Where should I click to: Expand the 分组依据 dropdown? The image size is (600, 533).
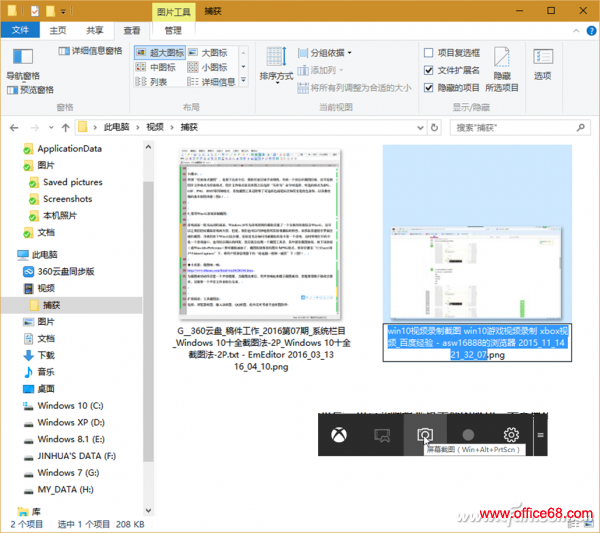click(x=328, y=53)
